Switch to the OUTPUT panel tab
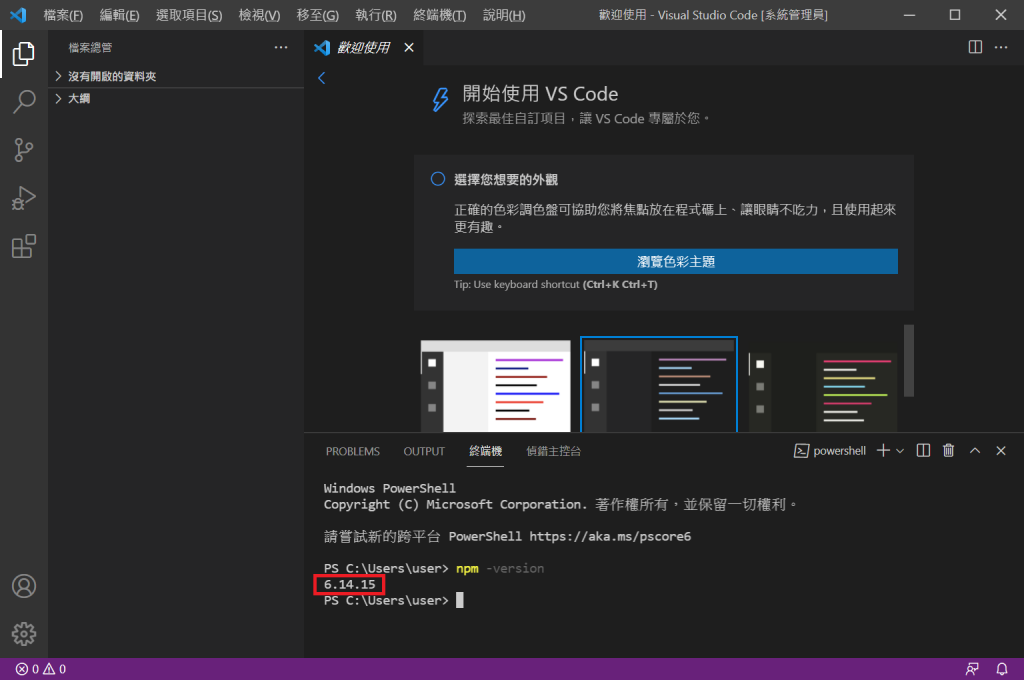 [424, 451]
